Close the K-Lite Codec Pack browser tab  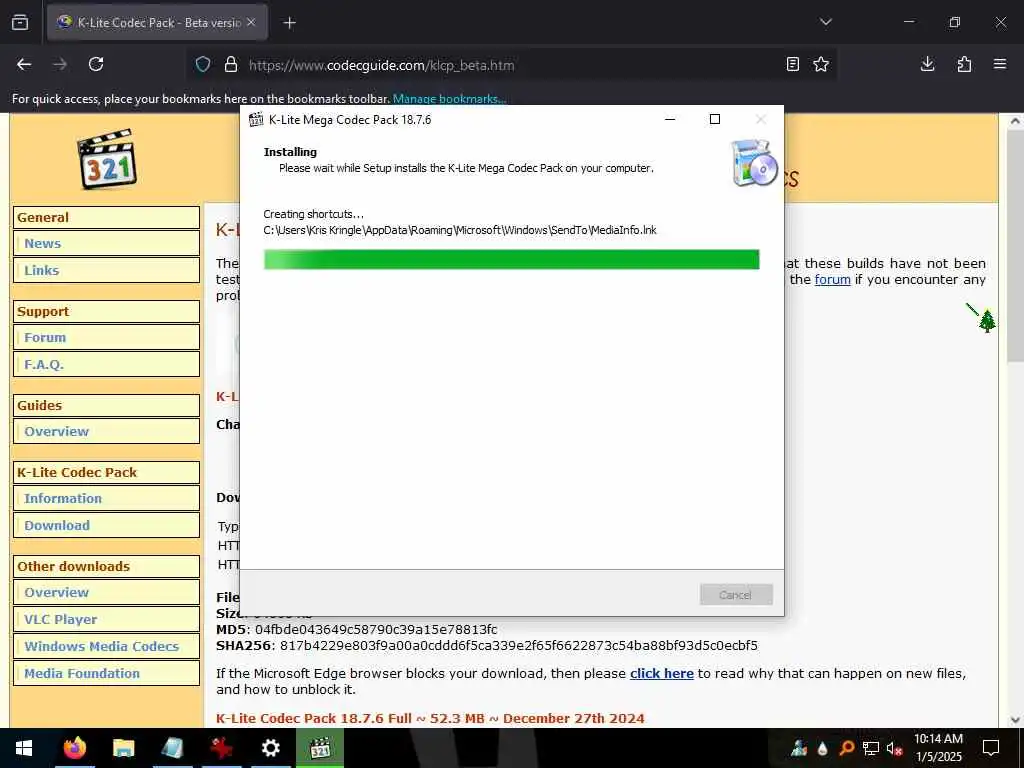[251, 22]
